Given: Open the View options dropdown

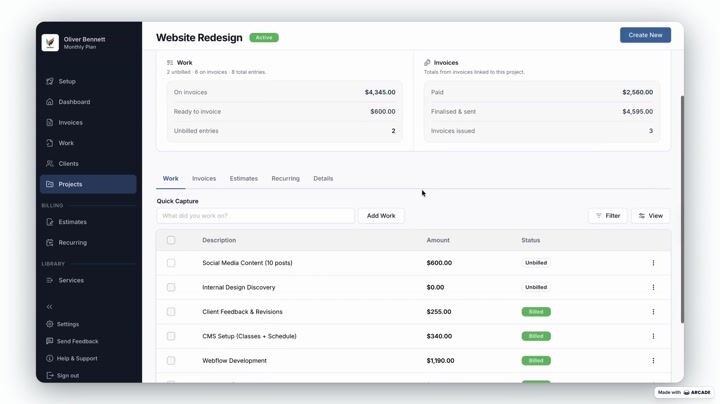Looking at the screenshot, I should point(650,216).
